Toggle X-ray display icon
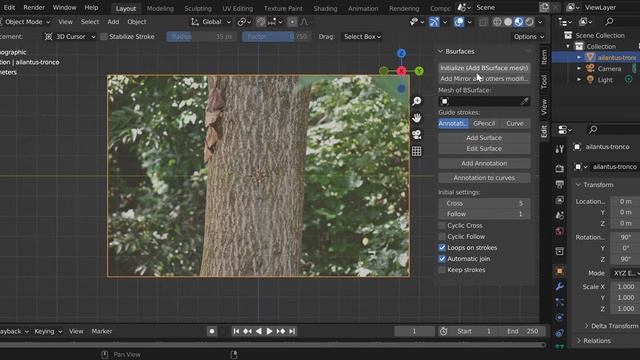 click(x=483, y=22)
